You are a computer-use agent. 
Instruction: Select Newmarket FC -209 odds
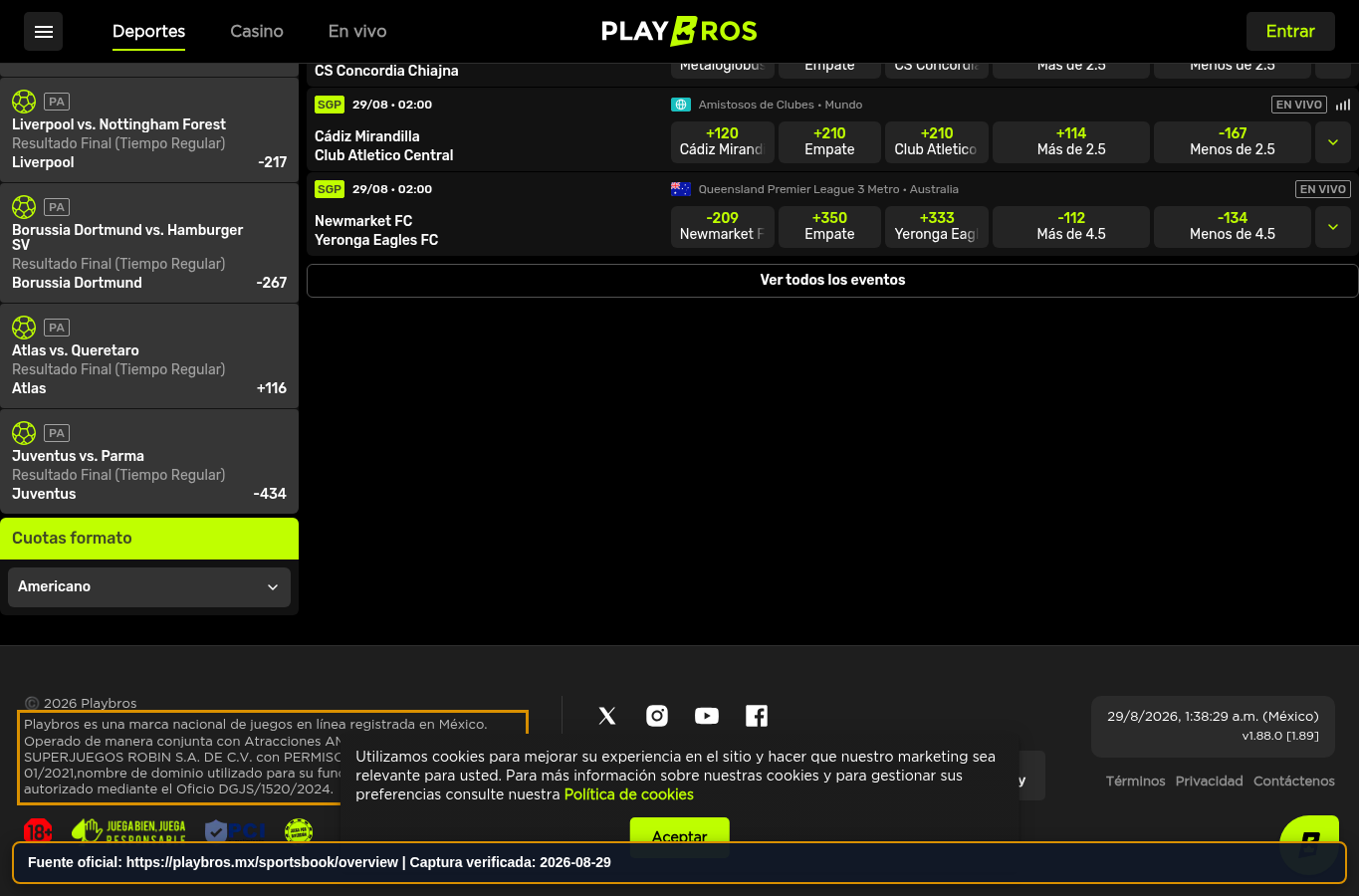tap(723, 227)
